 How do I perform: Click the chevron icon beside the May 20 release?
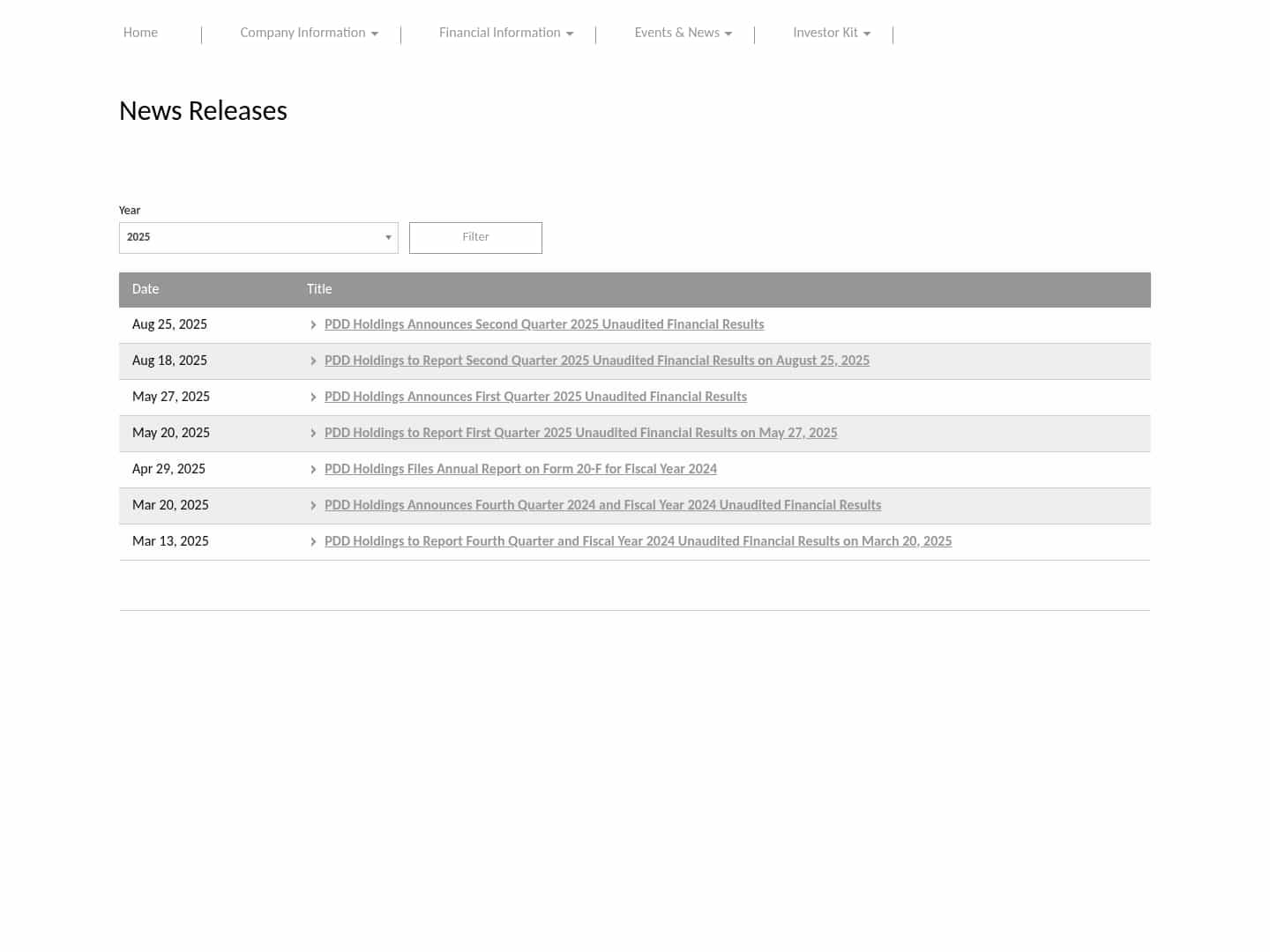click(313, 434)
